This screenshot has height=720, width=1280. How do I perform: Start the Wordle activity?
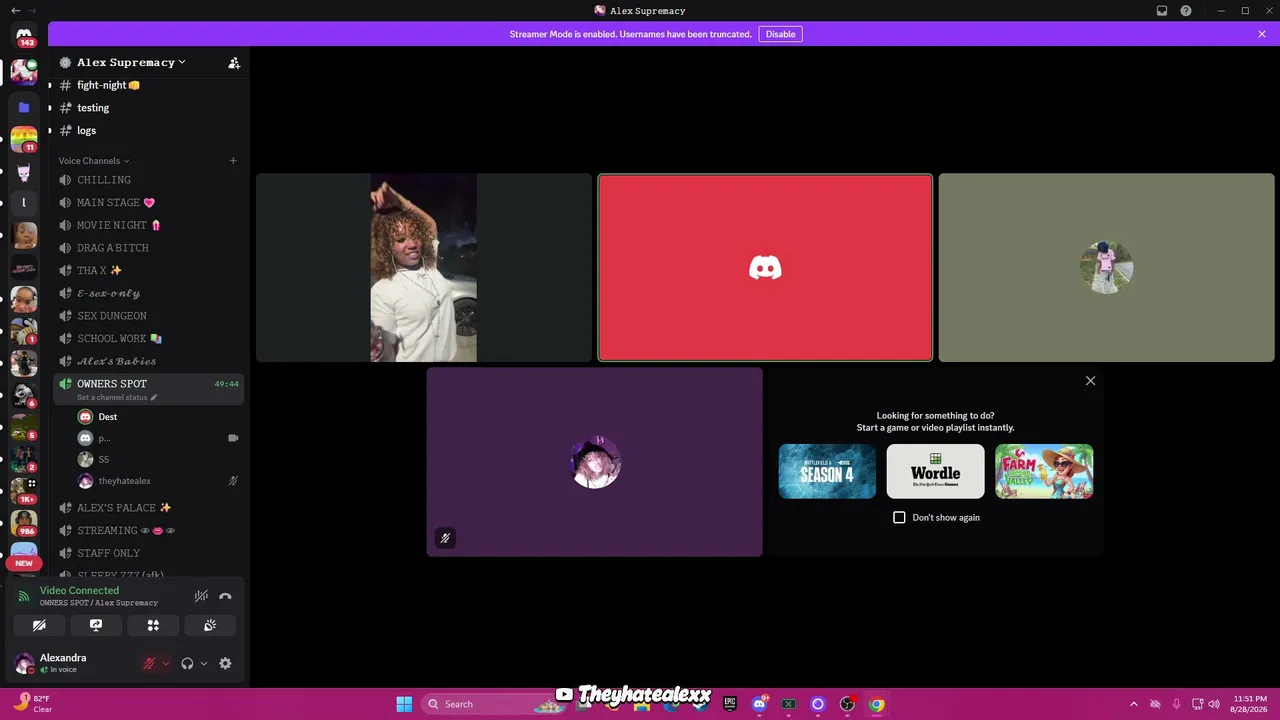coord(935,472)
